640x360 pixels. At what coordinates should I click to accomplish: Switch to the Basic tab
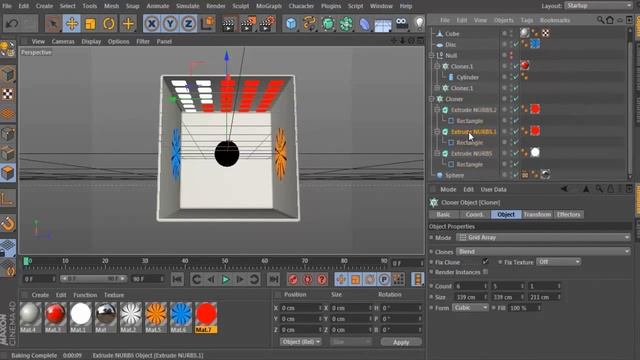[x=443, y=214]
